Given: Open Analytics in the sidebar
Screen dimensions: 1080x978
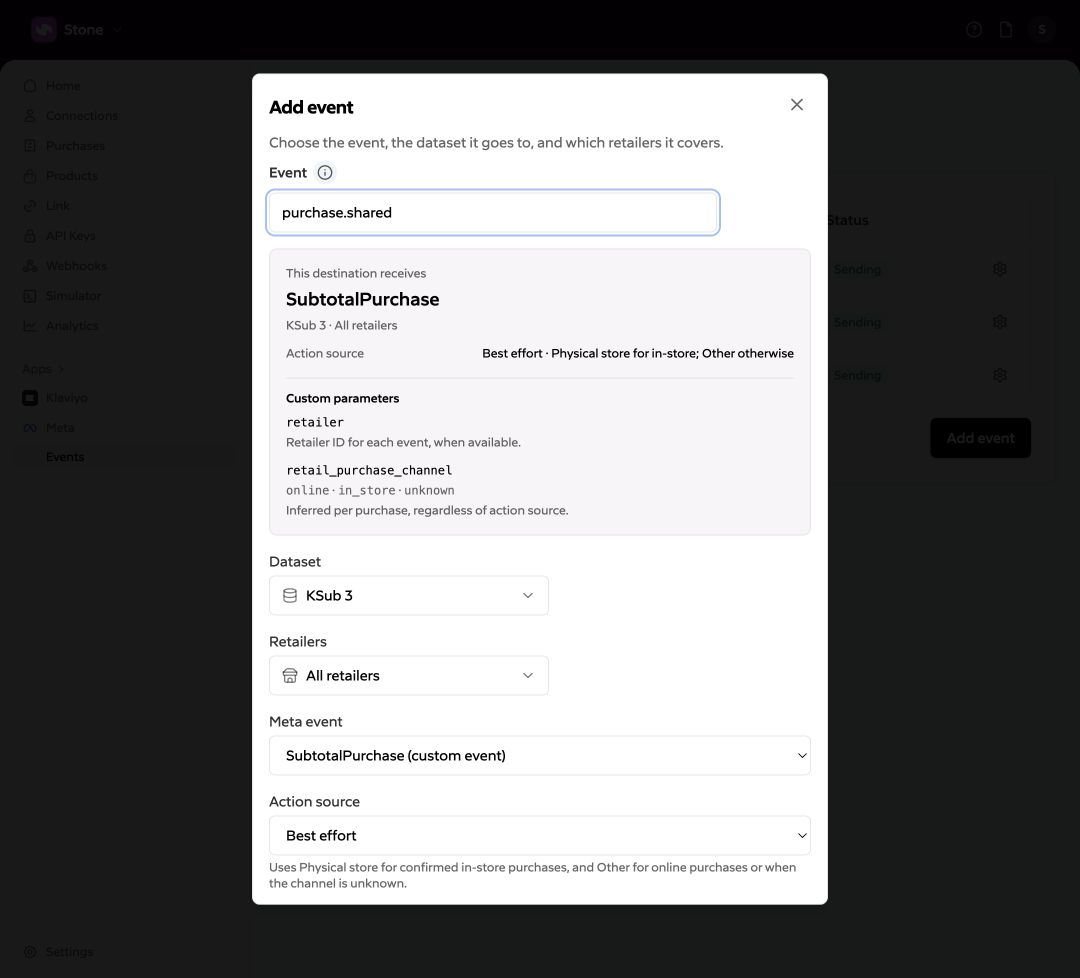Looking at the screenshot, I should 72,326.
